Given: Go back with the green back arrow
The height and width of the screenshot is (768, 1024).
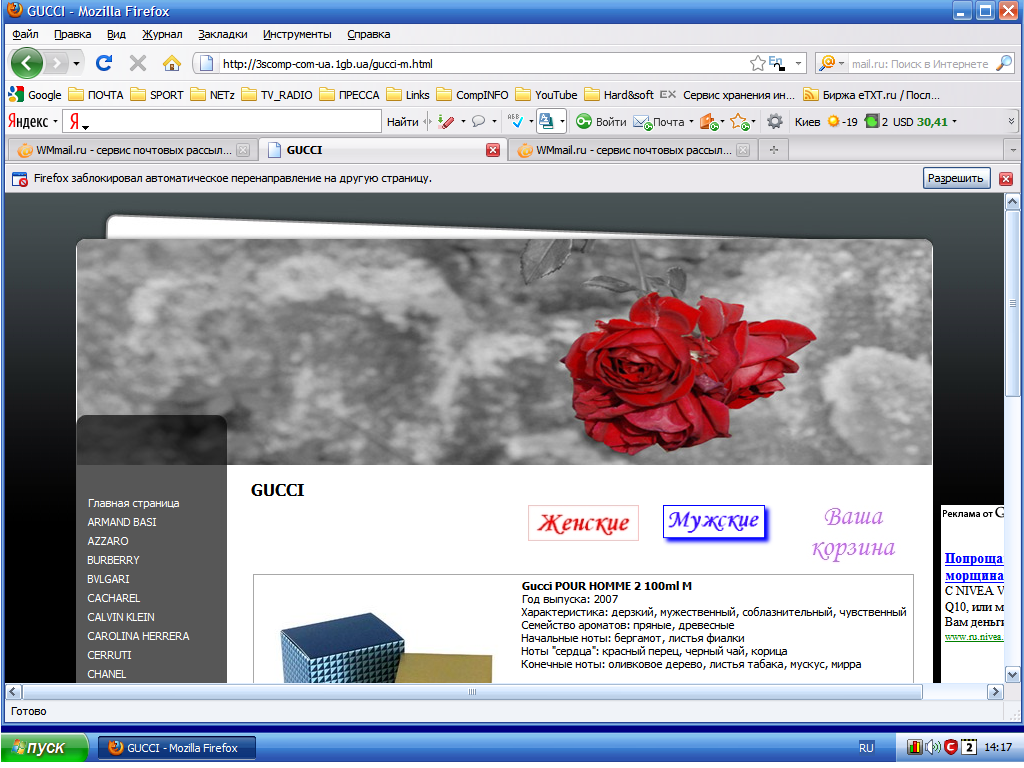Looking at the screenshot, I should click(x=26, y=63).
